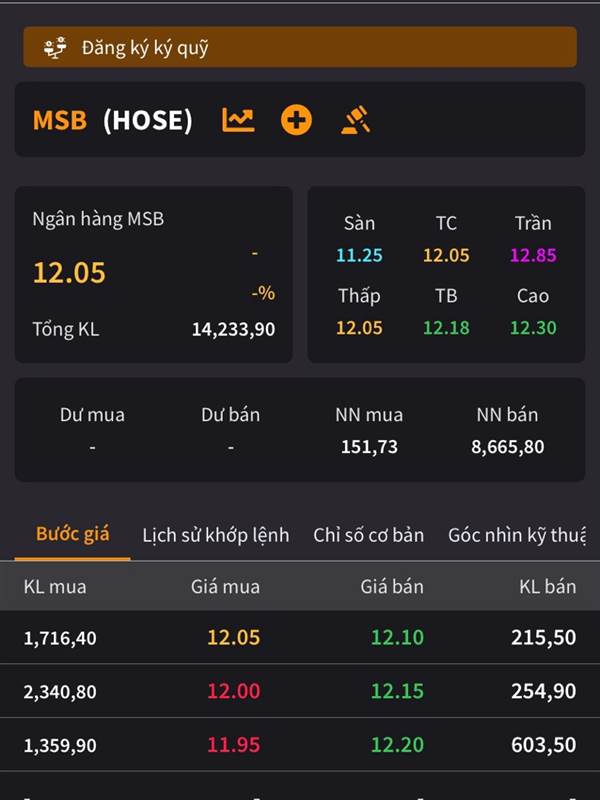600x800 pixels.
Task: Open the MSB price chart icon
Action: [x=238, y=120]
